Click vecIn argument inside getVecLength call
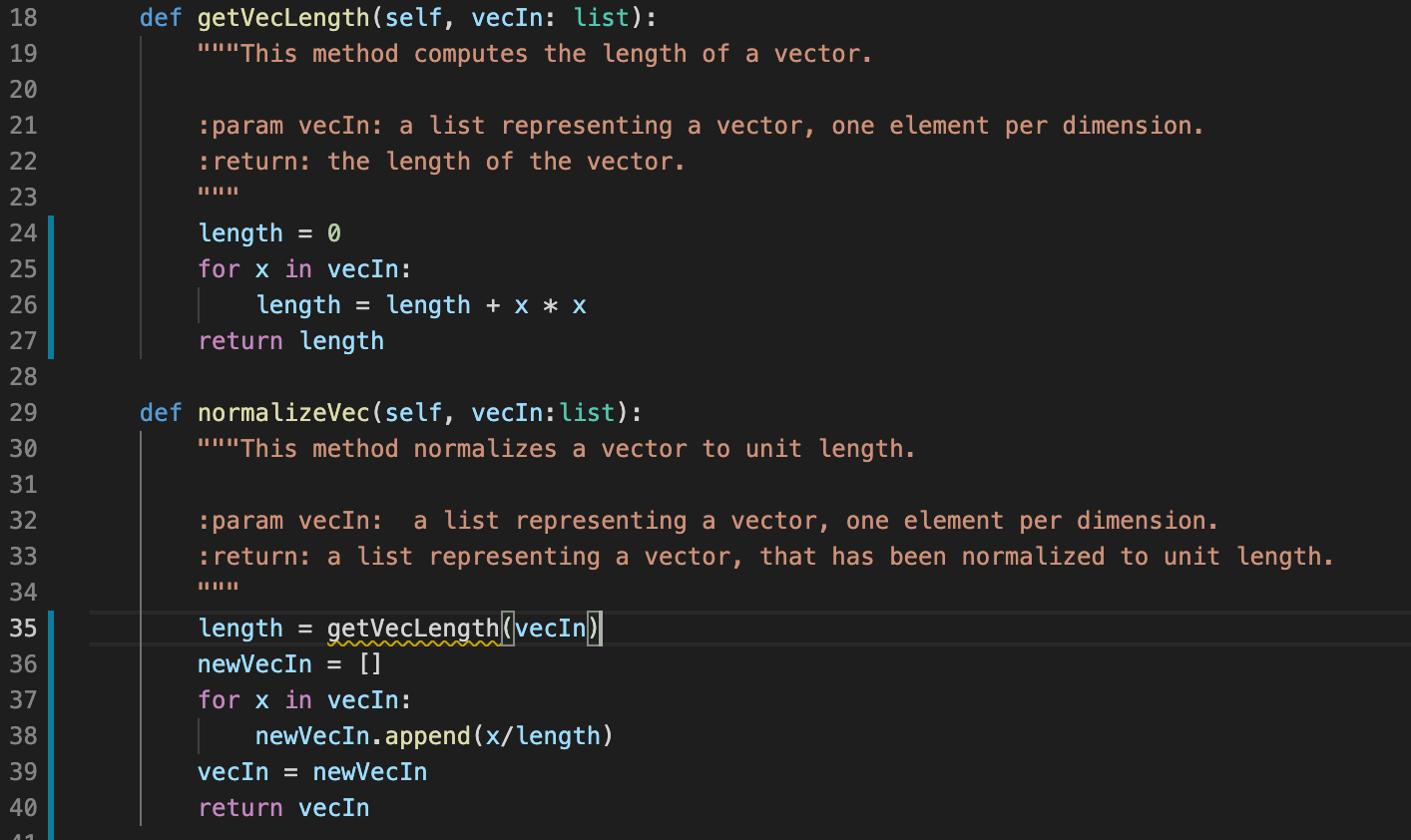The height and width of the screenshot is (840, 1411). pos(550,629)
